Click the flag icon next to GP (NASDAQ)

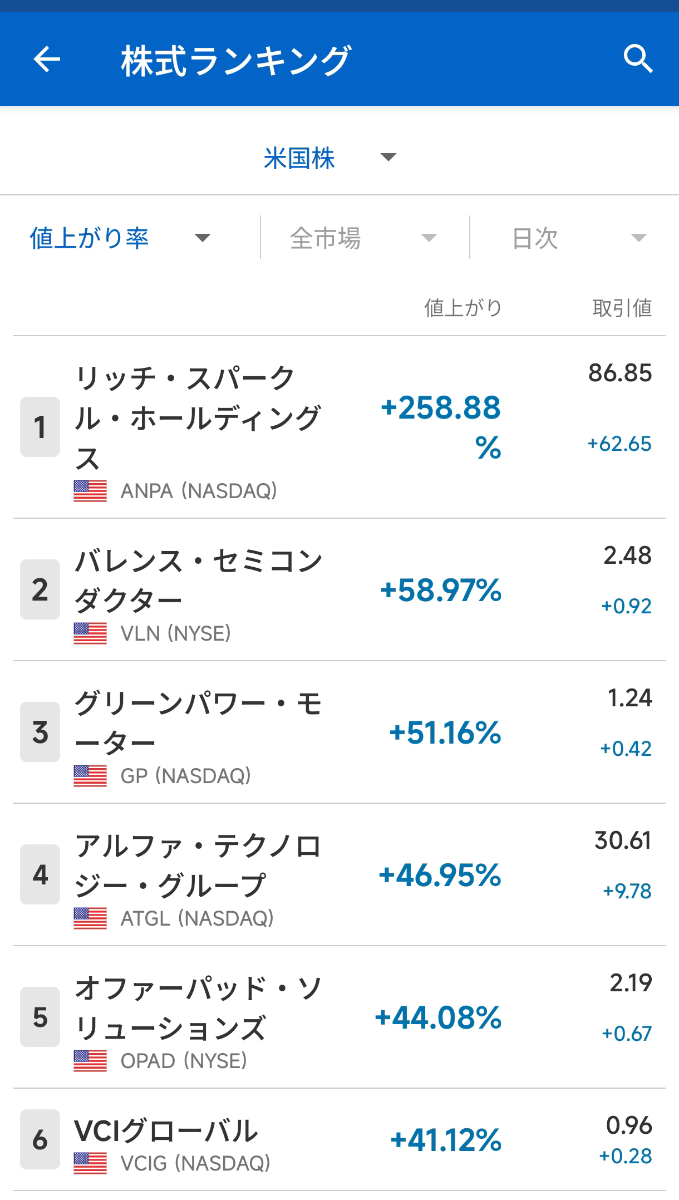coord(90,776)
